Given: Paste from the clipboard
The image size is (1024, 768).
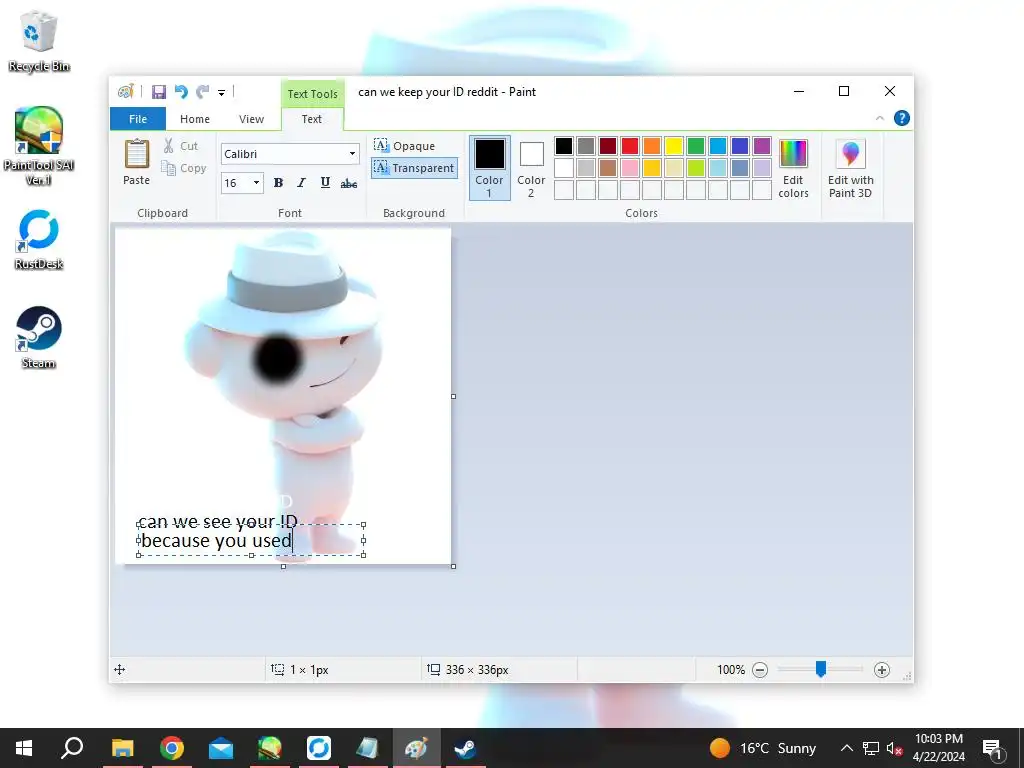Looking at the screenshot, I should (x=136, y=162).
